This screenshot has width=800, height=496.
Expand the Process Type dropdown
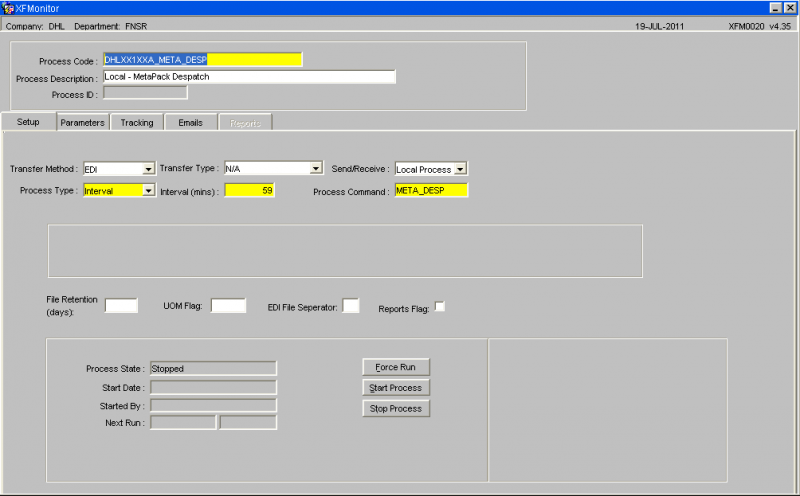pos(148,190)
